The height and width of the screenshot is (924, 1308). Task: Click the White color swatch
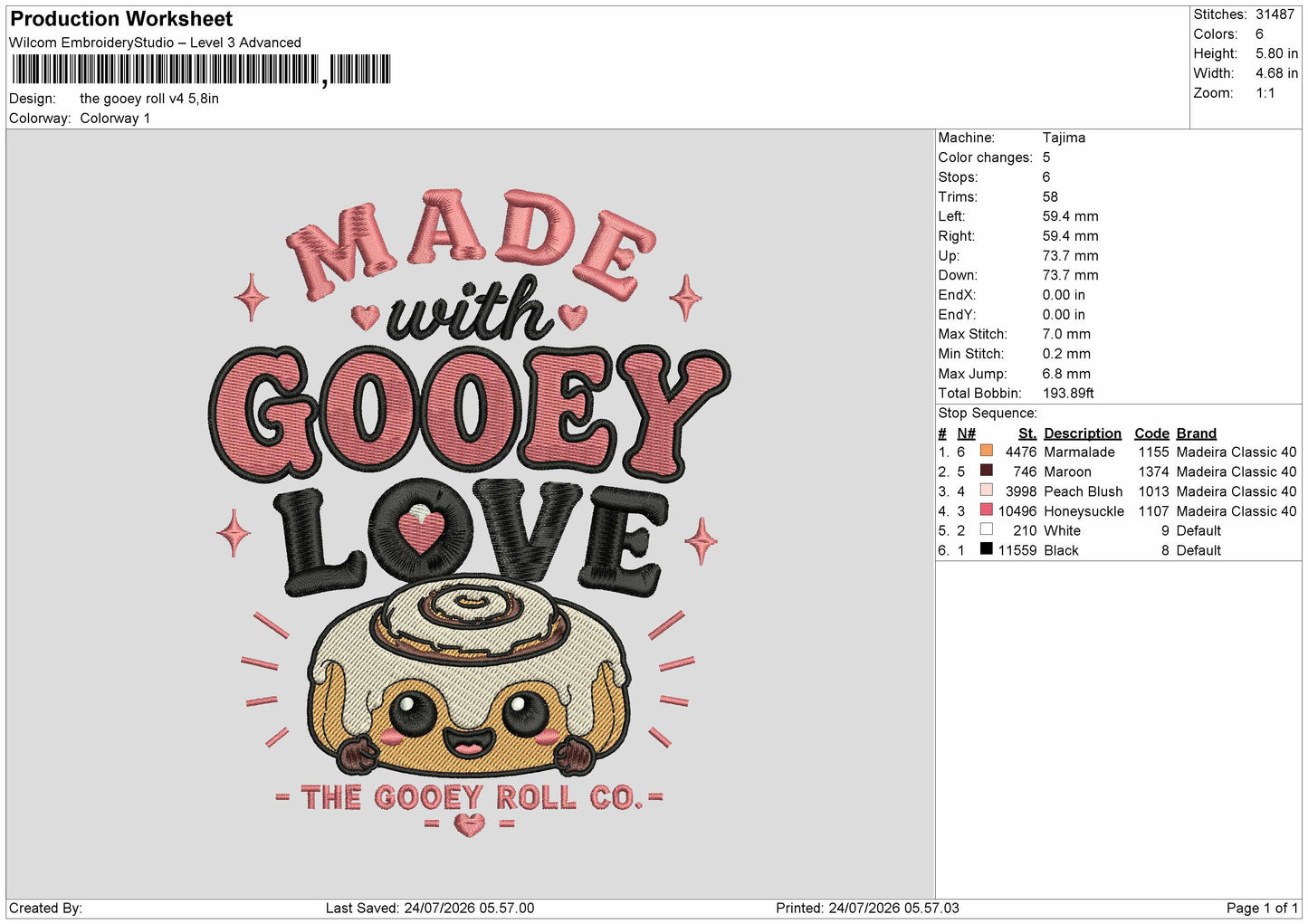click(987, 529)
